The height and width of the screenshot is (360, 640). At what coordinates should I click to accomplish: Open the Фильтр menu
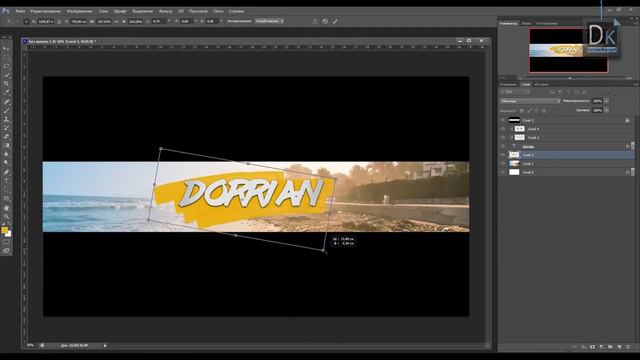(165, 11)
